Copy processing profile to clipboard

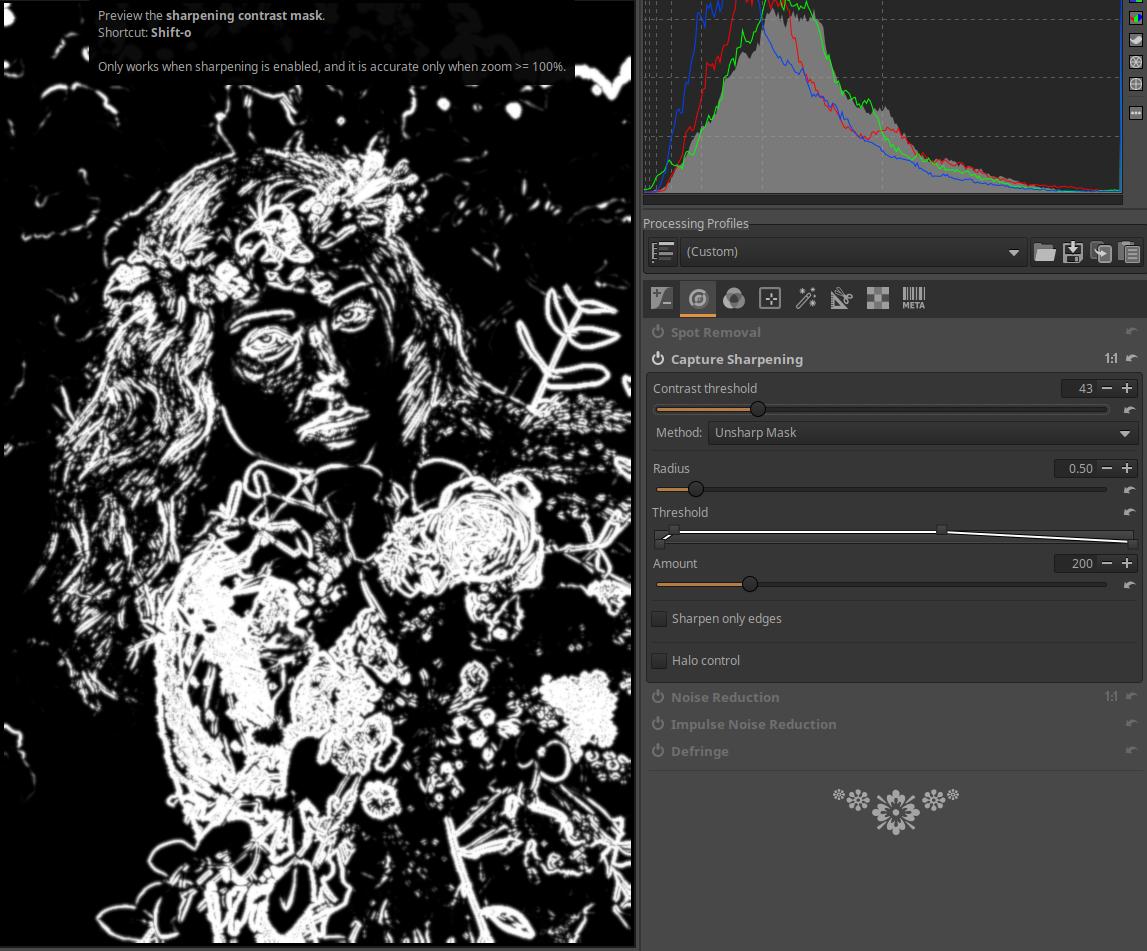tap(1100, 252)
